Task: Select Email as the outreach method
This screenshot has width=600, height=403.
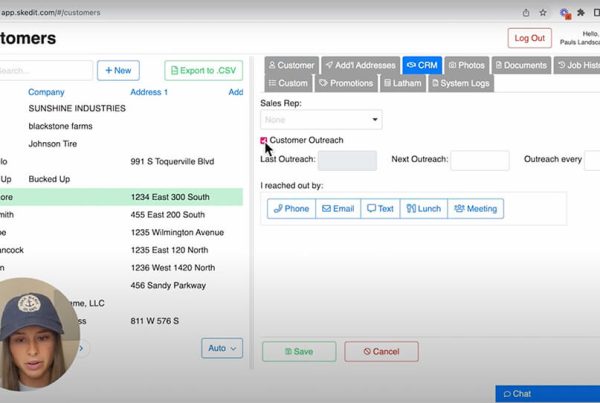Action: tap(338, 209)
